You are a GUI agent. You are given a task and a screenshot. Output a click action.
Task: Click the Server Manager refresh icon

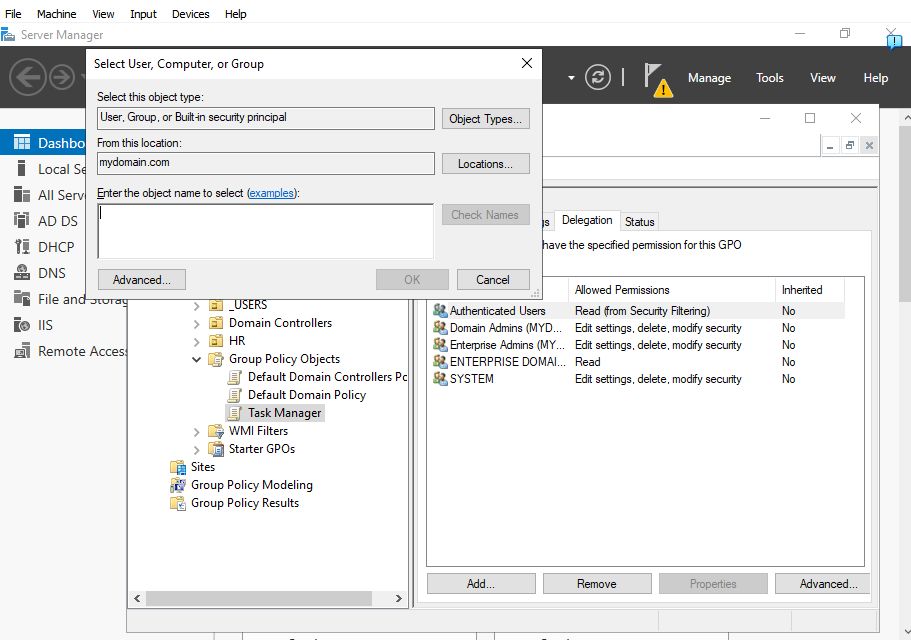(597, 77)
